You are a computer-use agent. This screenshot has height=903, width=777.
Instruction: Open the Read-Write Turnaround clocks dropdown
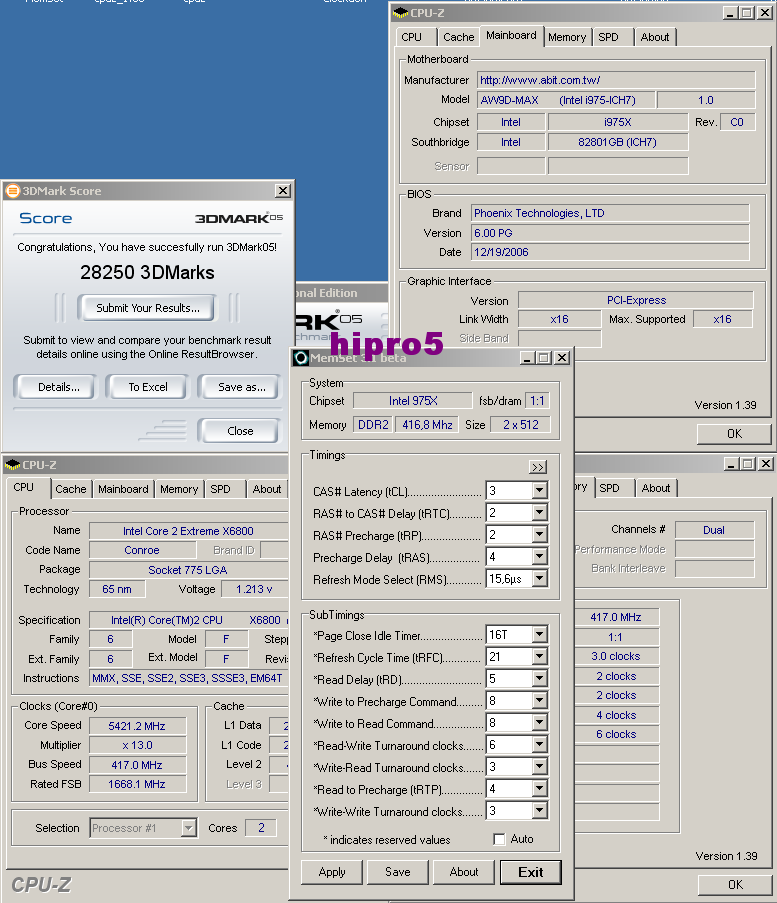(x=539, y=745)
